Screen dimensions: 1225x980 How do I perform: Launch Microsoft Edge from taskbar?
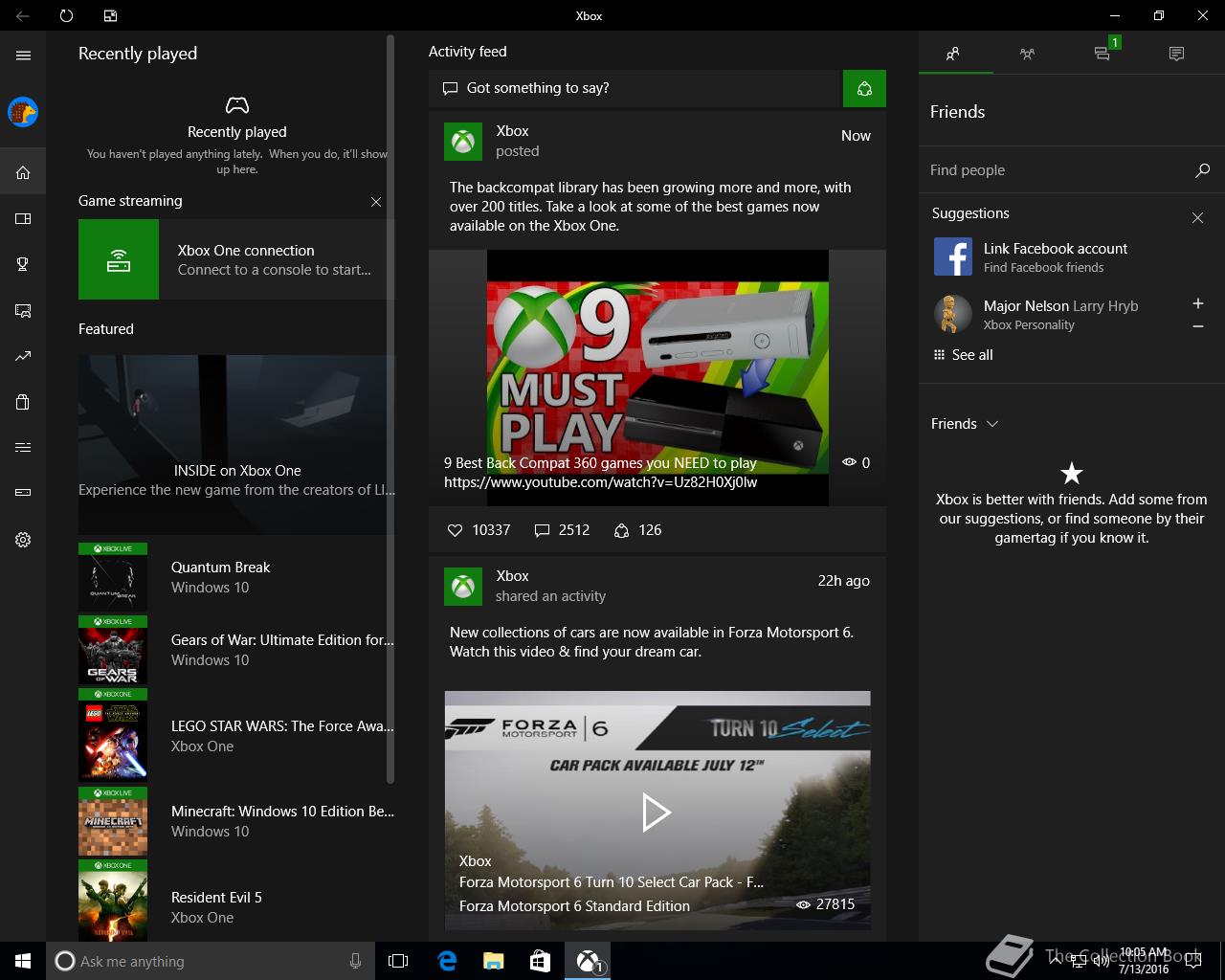(447, 961)
